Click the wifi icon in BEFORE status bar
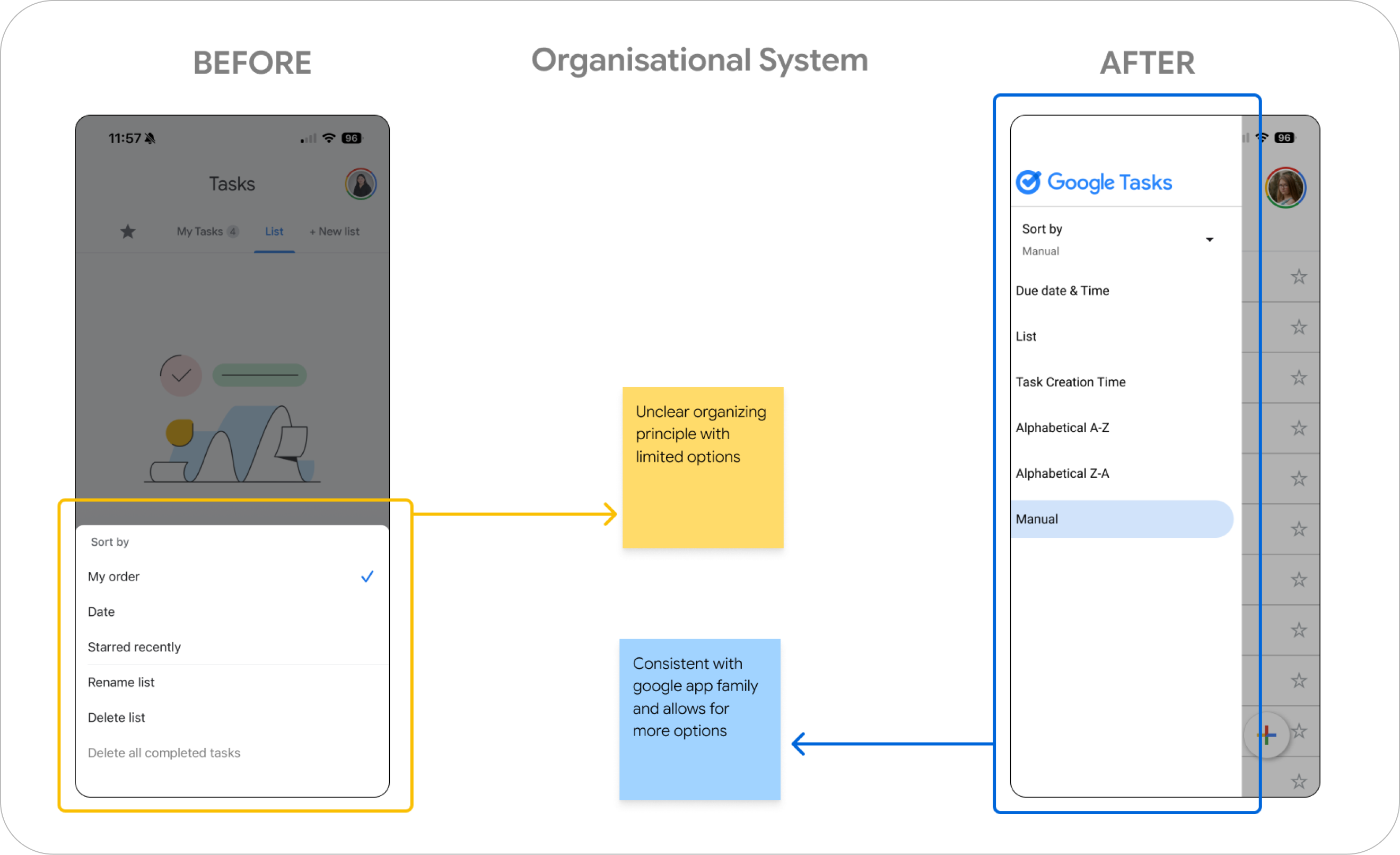This screenshot has height=855, width=1400. pyautogui.click(x=328, y=138)
